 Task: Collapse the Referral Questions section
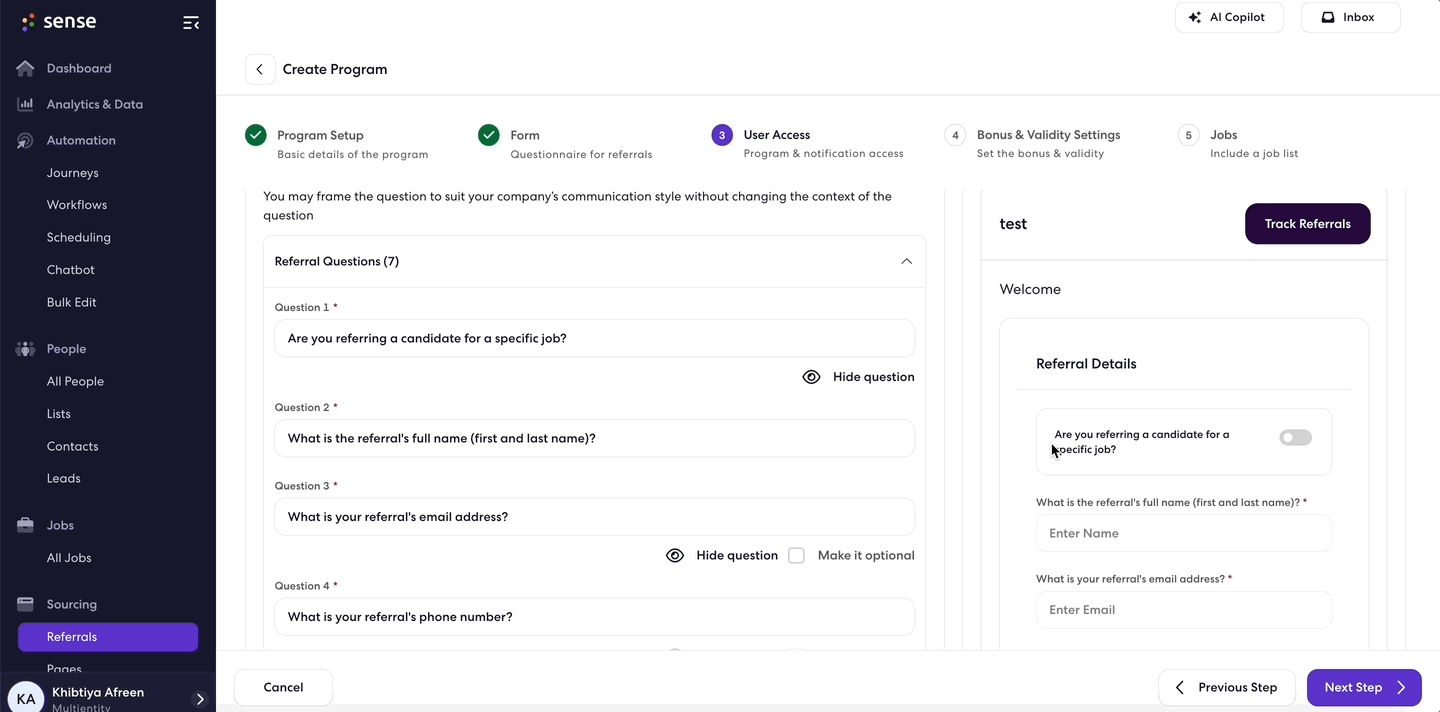pos(906,261)
